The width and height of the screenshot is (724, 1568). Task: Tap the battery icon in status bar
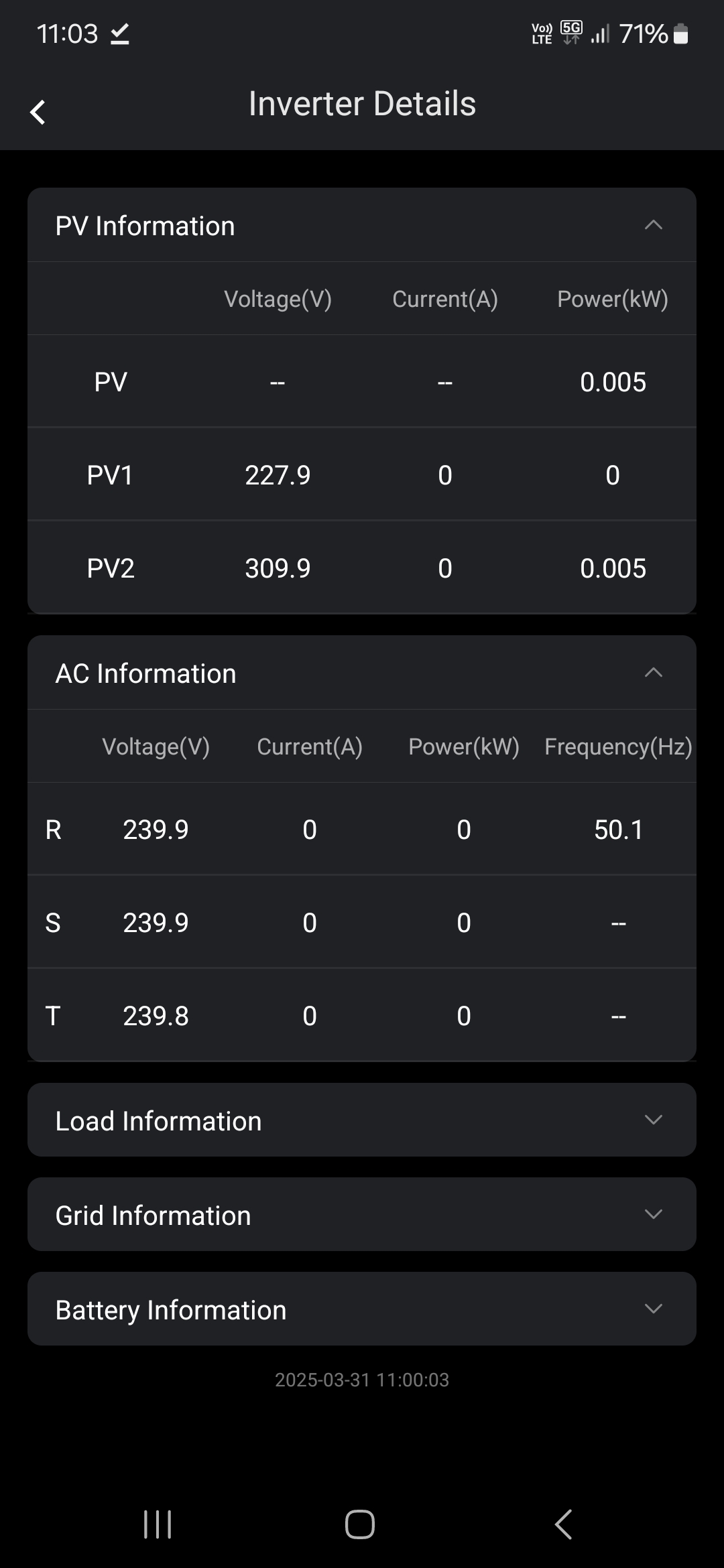[680, 34]
